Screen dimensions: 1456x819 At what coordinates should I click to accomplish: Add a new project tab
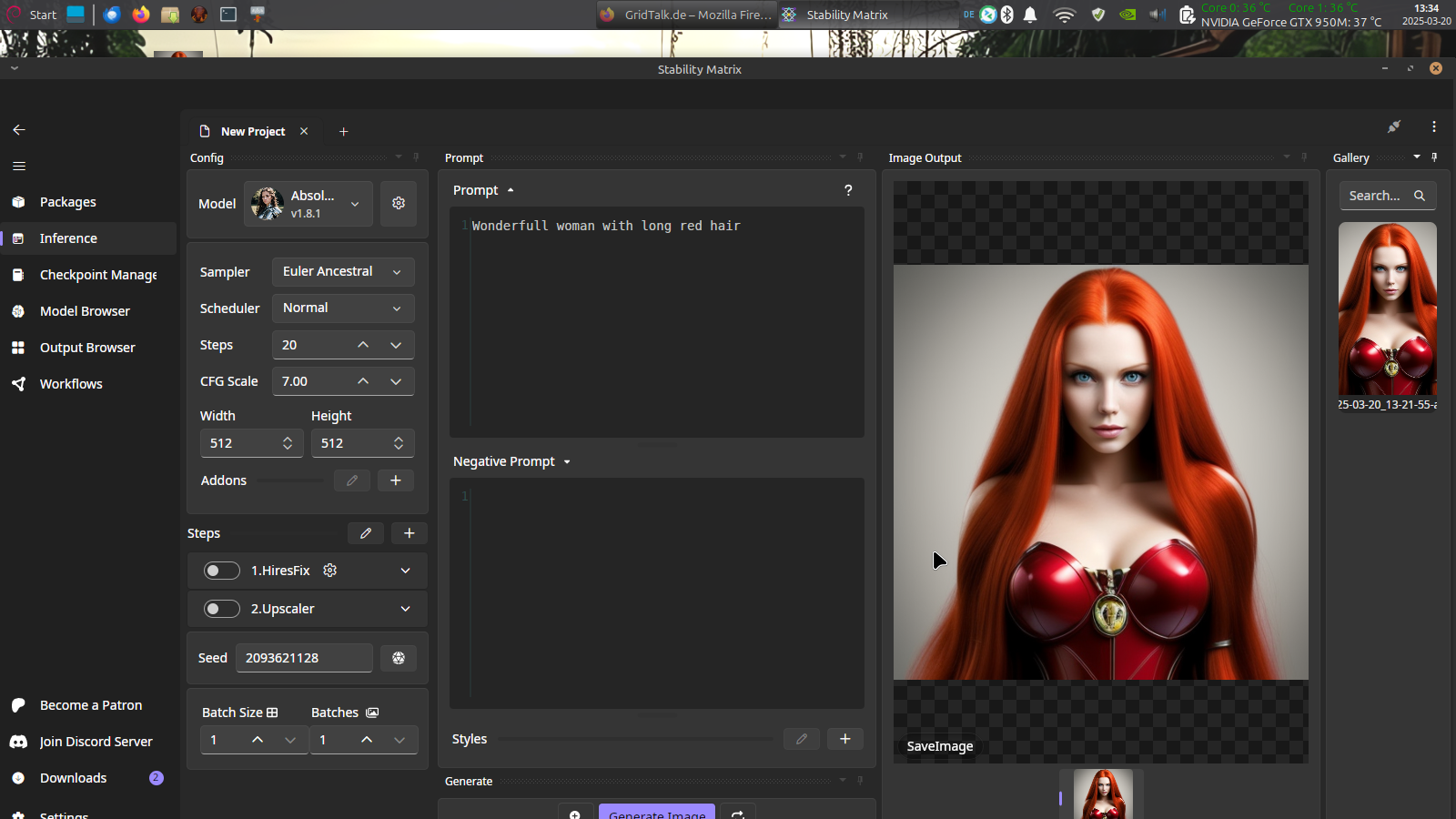(343, 132)
